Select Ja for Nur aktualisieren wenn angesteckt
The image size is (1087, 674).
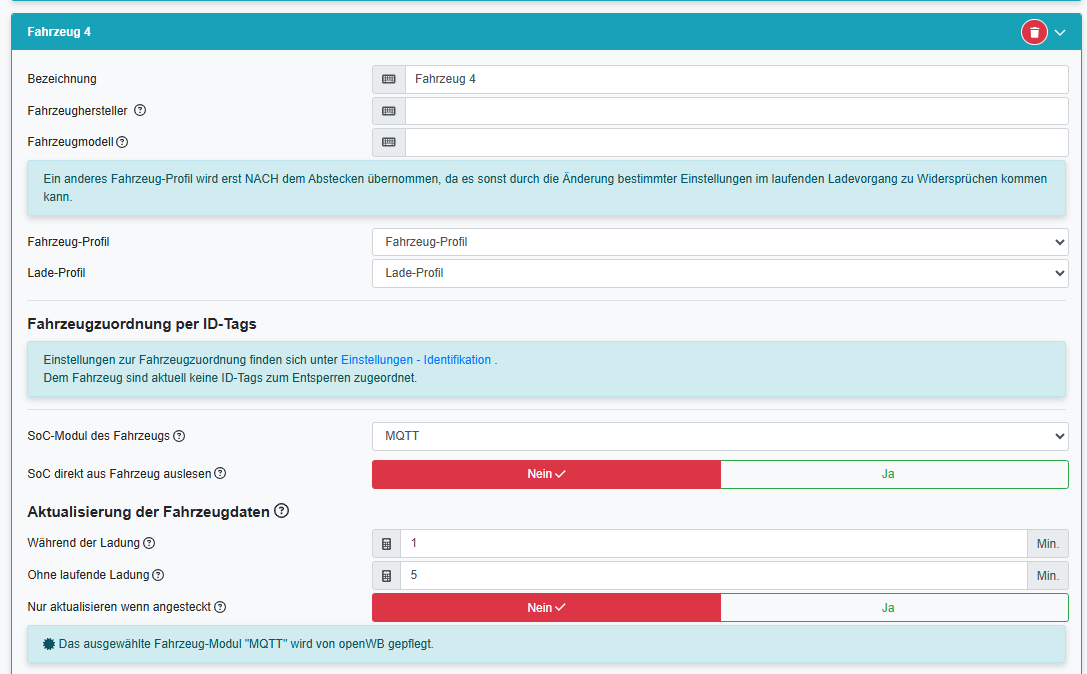(894, 607)
